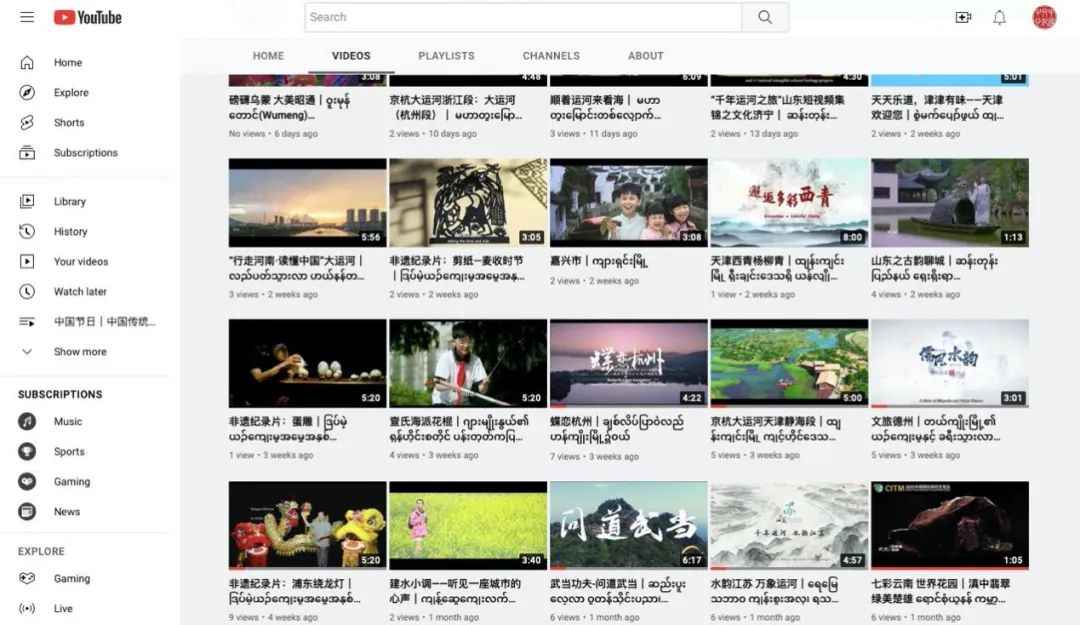Open your Library from the sidebar

tap(70, 201)
